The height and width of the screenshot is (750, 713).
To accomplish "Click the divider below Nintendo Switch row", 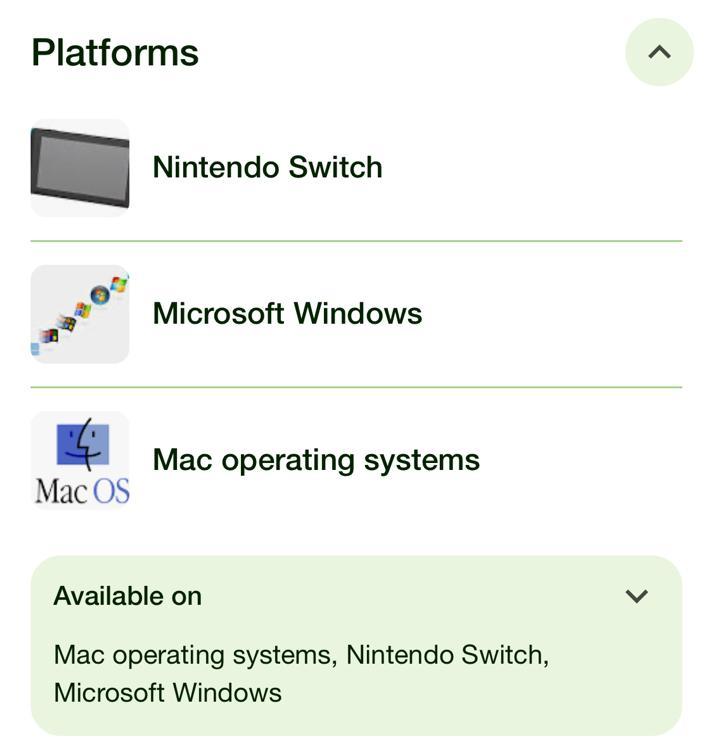I will 356,241.
